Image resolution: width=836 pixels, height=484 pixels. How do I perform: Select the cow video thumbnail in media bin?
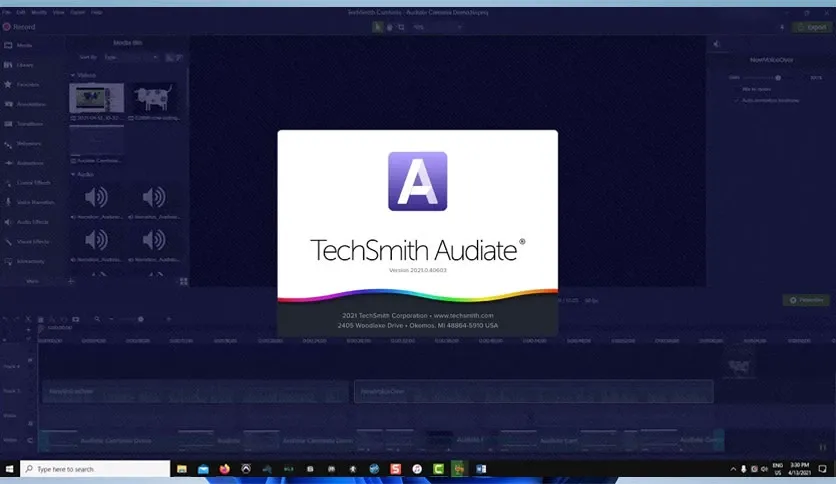pos(154,98)
